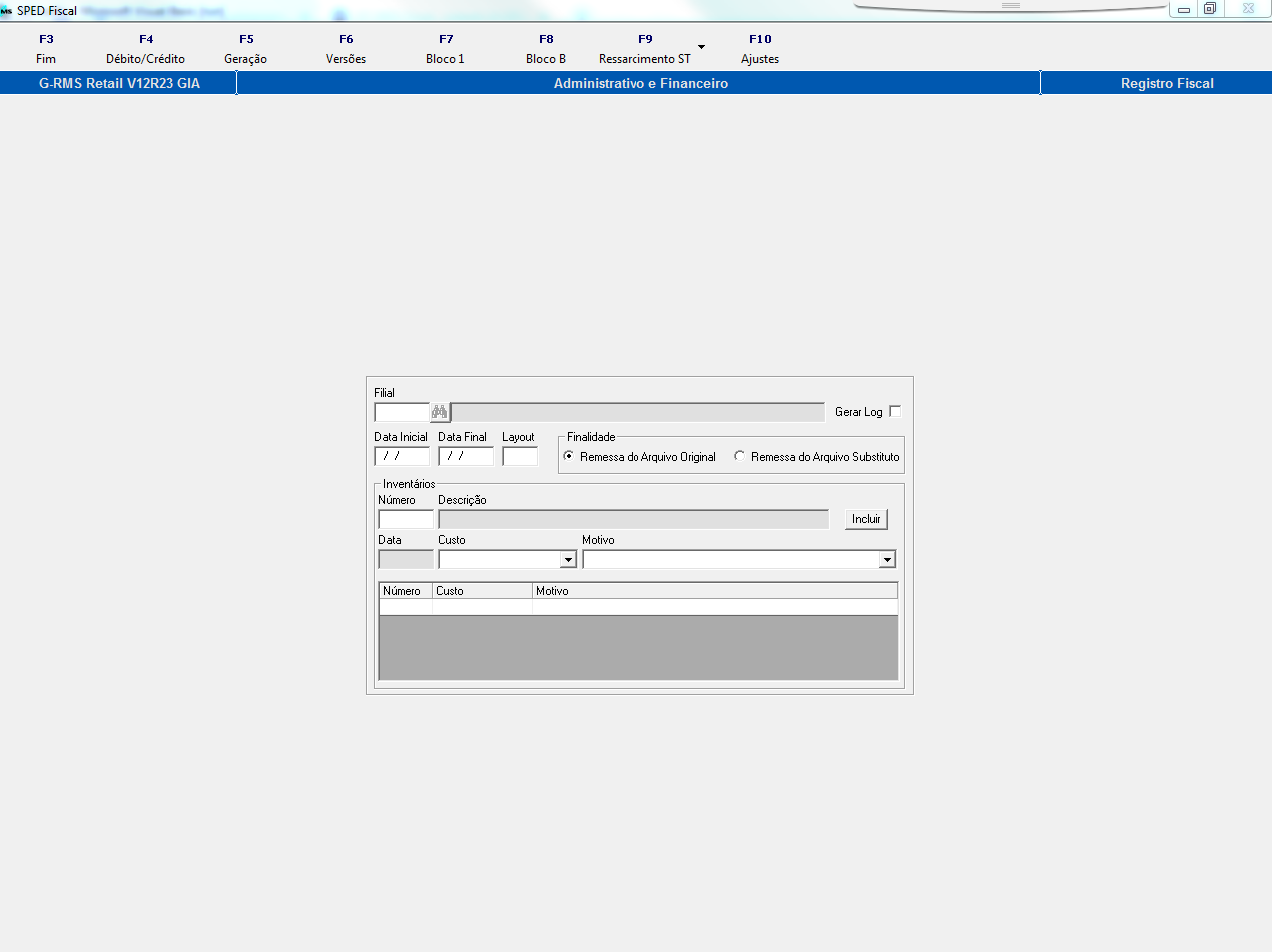Click the Motivo column header in grid
The image size is (1272, 952).
714,591
